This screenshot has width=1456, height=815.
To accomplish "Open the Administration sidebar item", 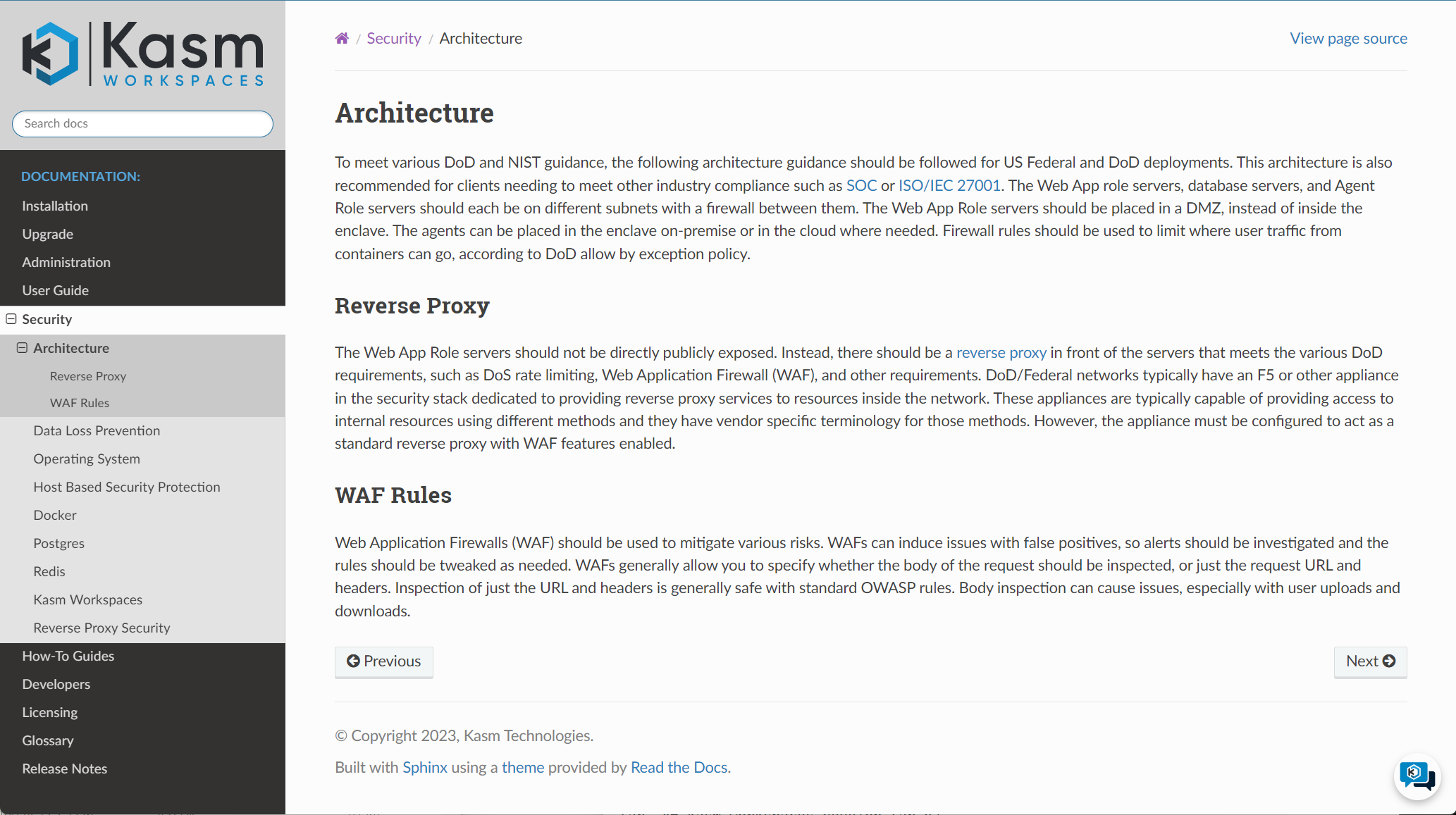I will point(66,262).
